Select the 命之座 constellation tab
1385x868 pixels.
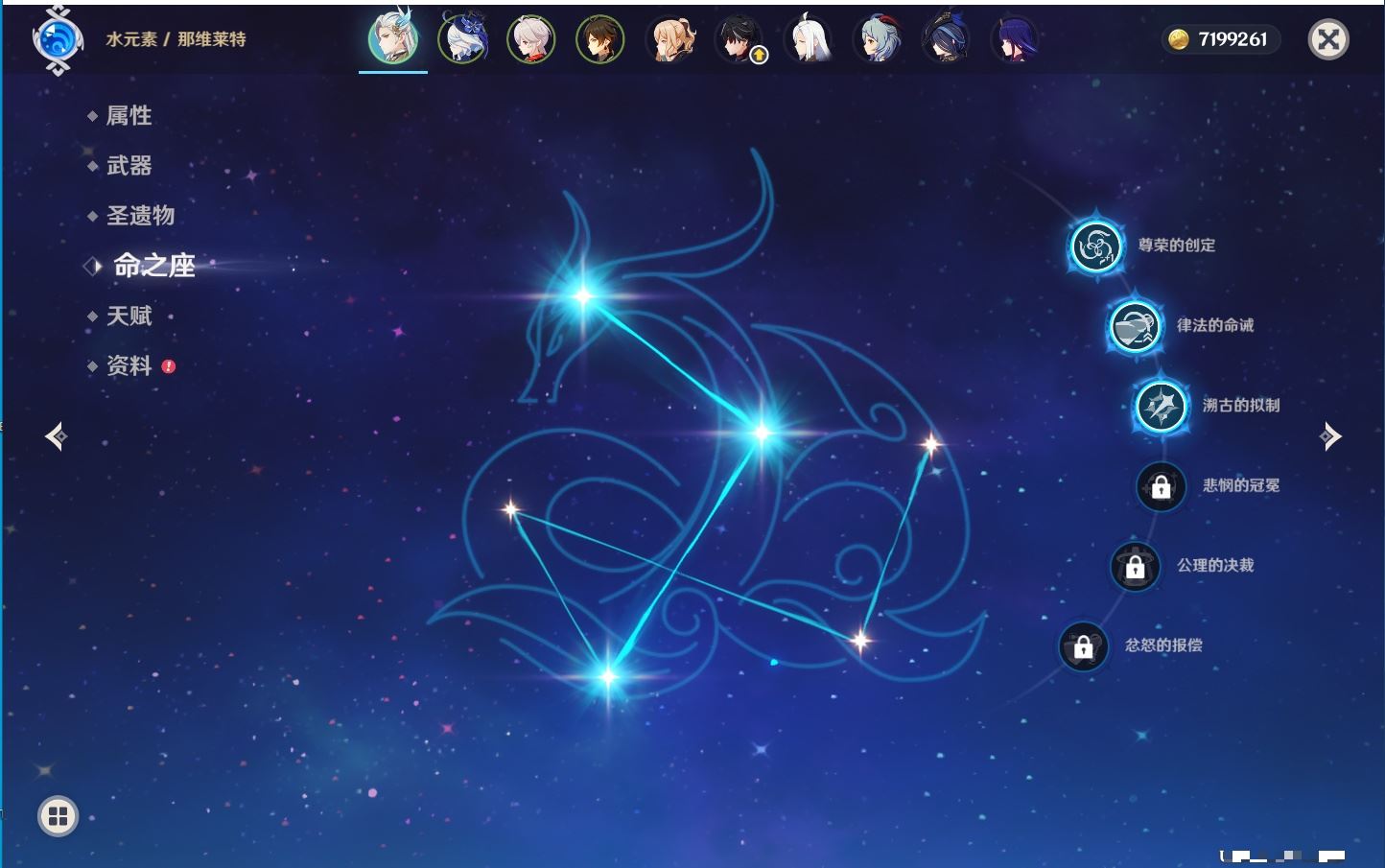click(x=153, y=266)
